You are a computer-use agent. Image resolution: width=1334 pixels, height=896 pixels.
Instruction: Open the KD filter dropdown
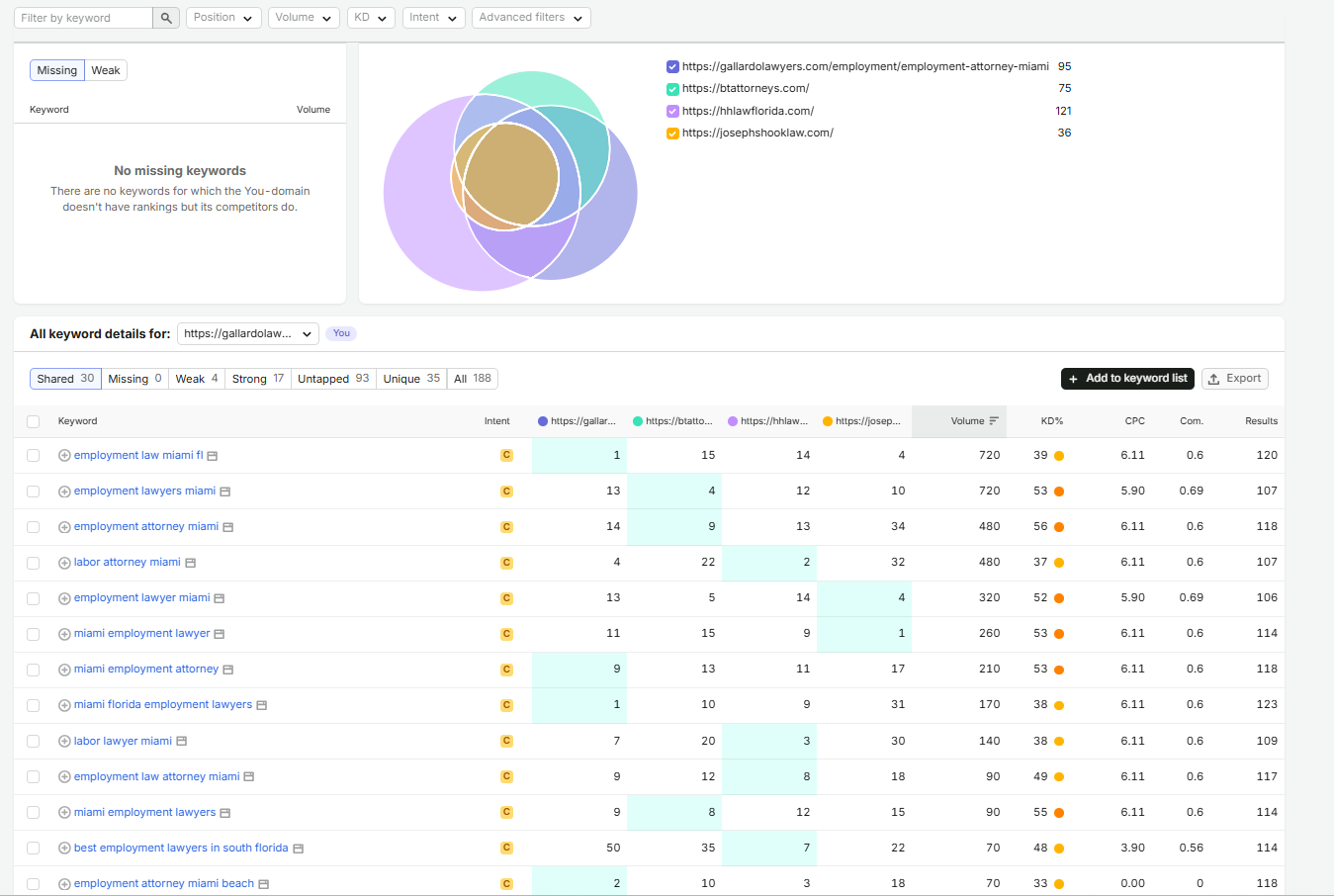[x=371, y=18]
